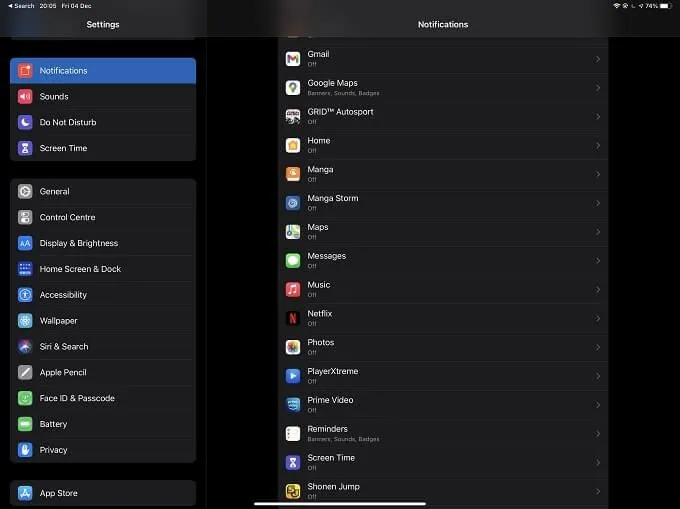Open Home Screen & Dock settings
Screen dimensions: 680x509
point(103,269)
